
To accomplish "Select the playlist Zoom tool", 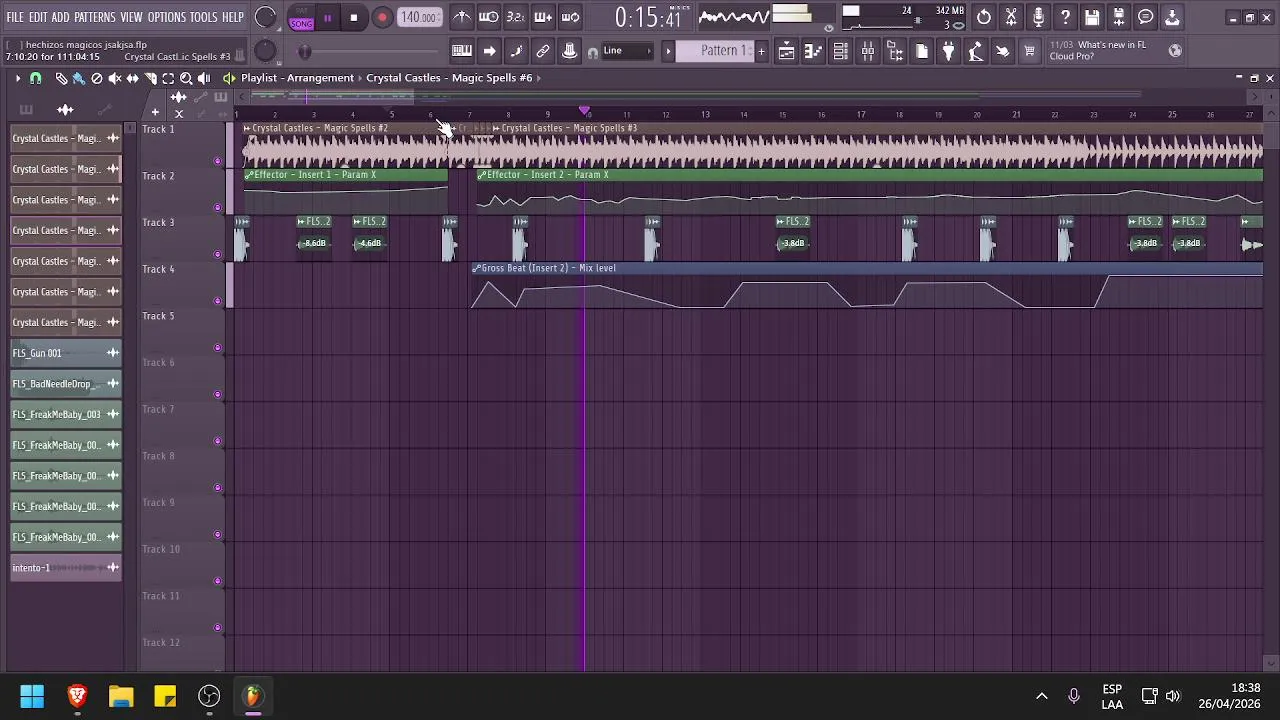I will click(186, 78).
